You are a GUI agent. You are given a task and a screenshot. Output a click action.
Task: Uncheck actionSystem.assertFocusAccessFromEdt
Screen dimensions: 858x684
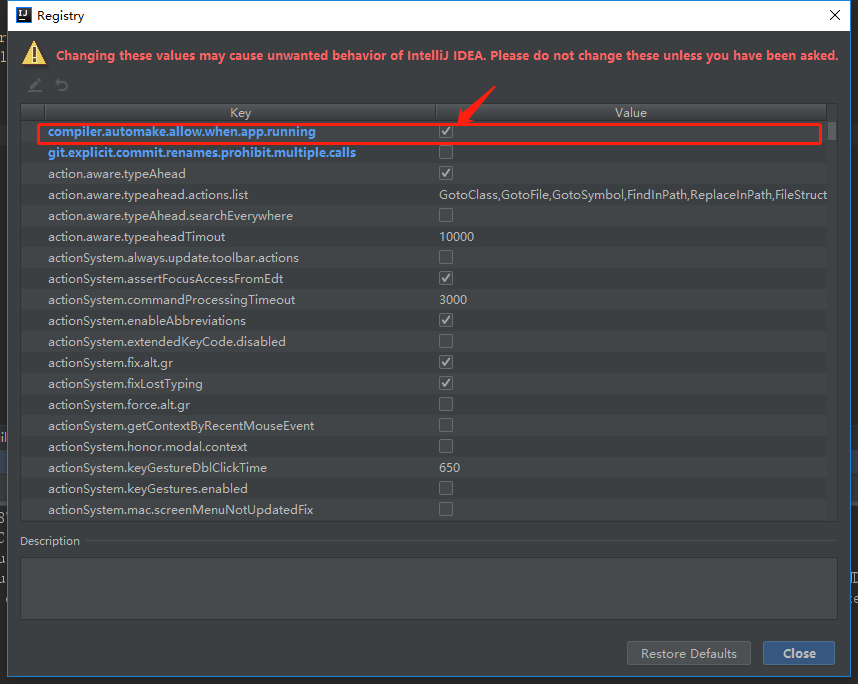pos(445,278)
